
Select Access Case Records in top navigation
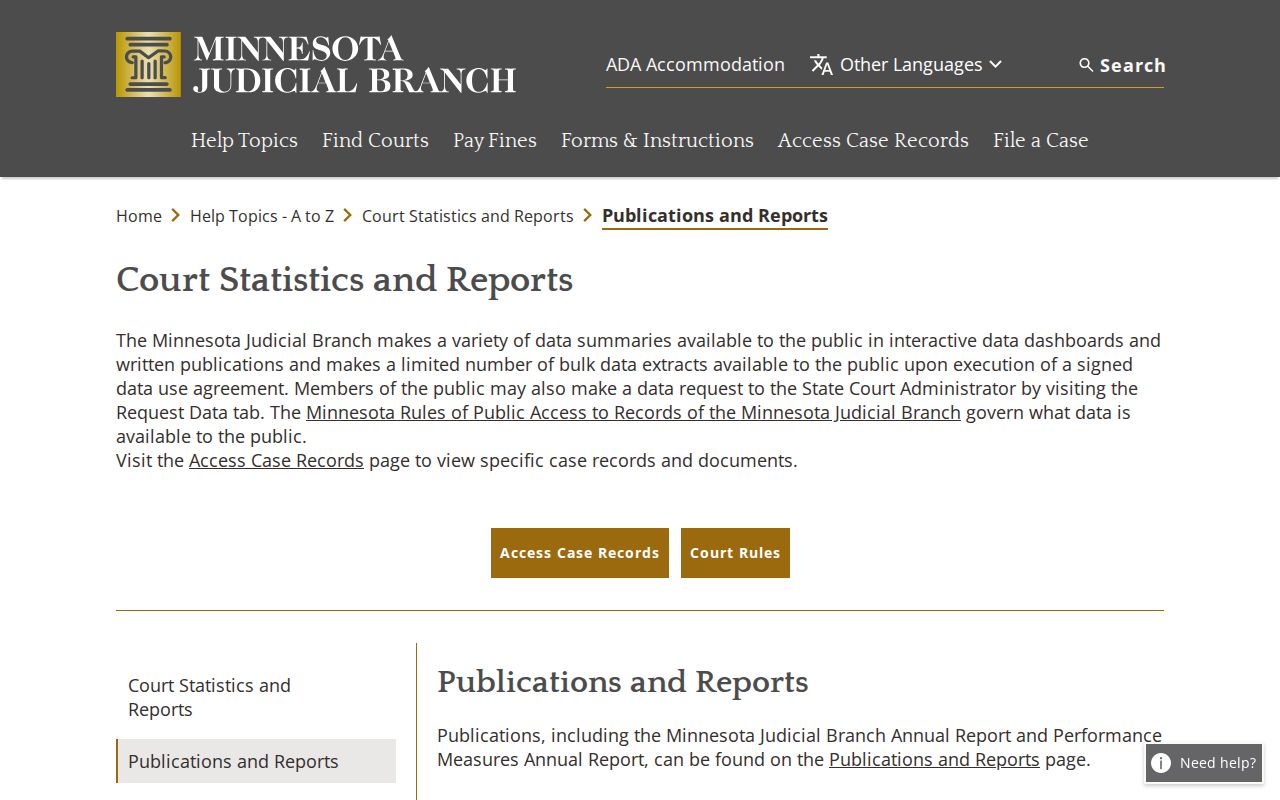(873, 140)
